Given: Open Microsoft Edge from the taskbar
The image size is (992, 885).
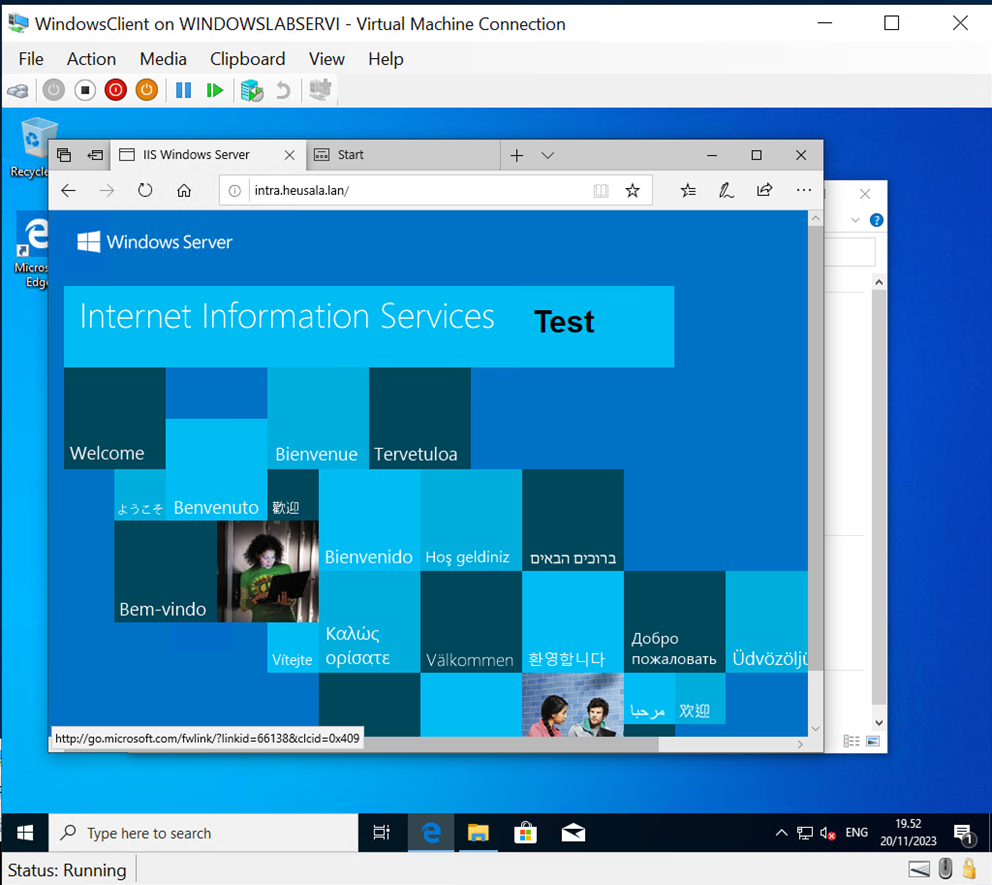Looking at the screenshot, I should (x=430, y=832).
